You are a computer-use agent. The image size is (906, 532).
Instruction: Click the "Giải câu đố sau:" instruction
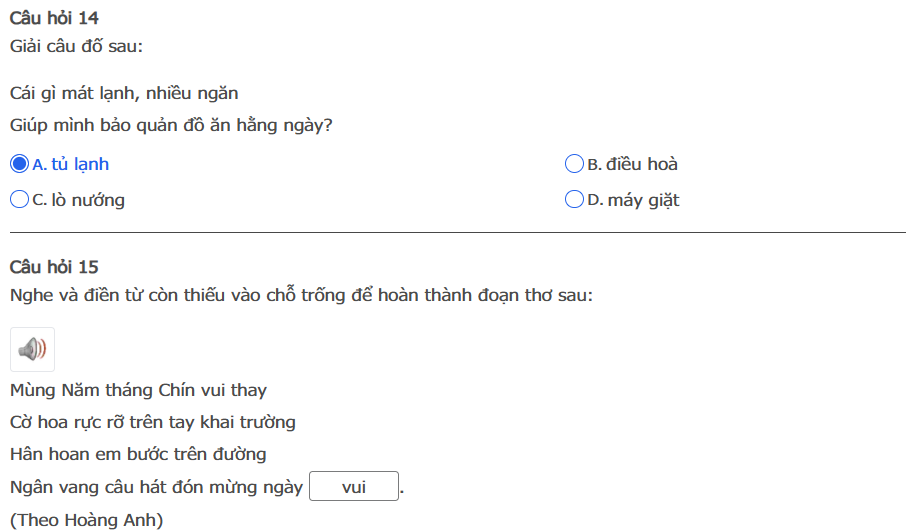[76, 46]
